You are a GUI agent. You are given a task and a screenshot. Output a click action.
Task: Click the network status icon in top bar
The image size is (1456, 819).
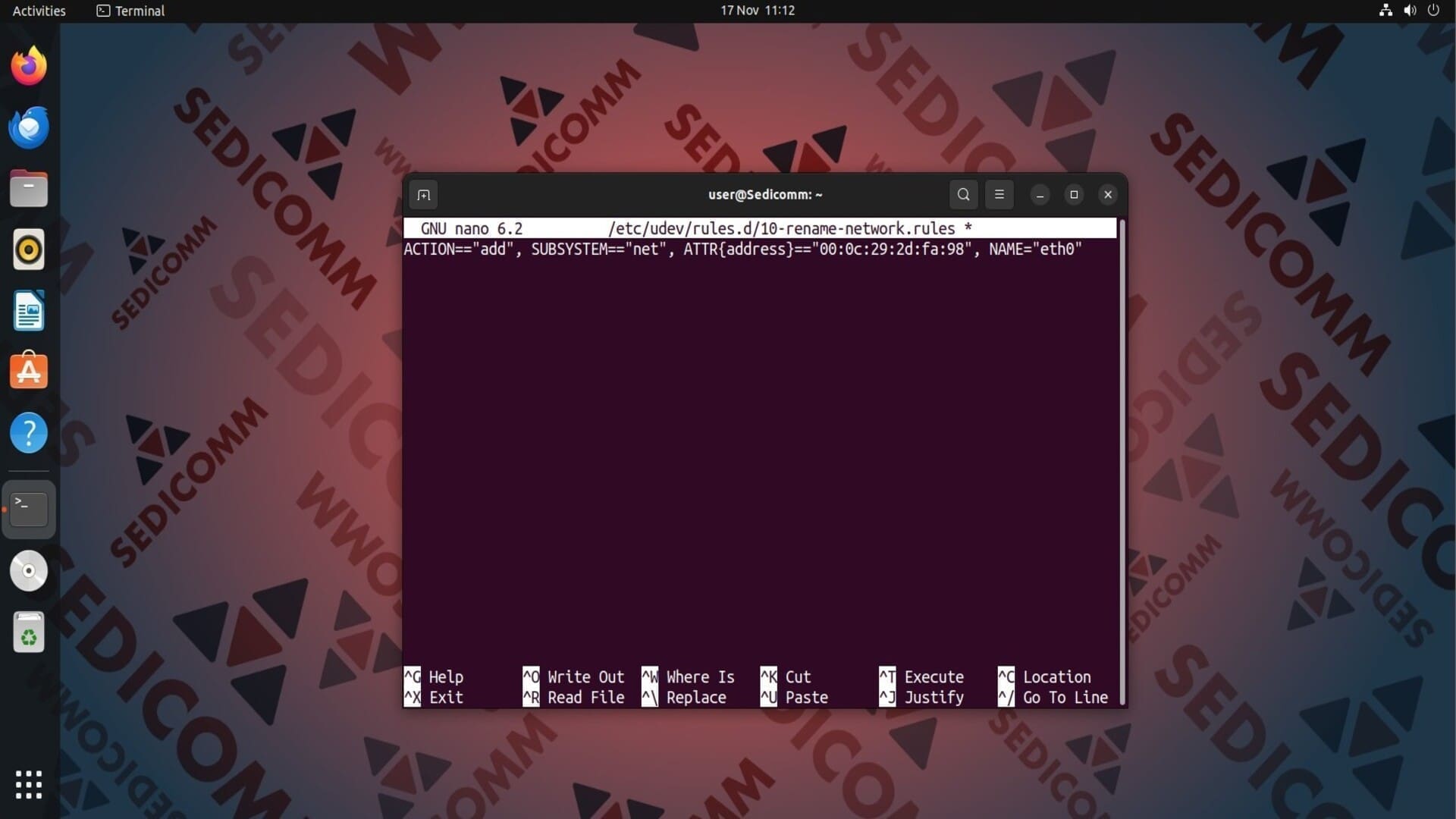point(1385,11)
